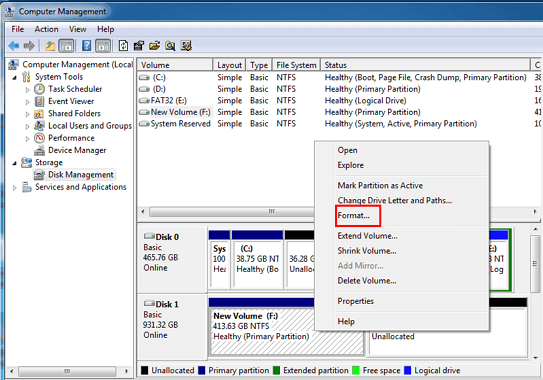
Task: Choose Format... from the context menu
Action: 354,215
